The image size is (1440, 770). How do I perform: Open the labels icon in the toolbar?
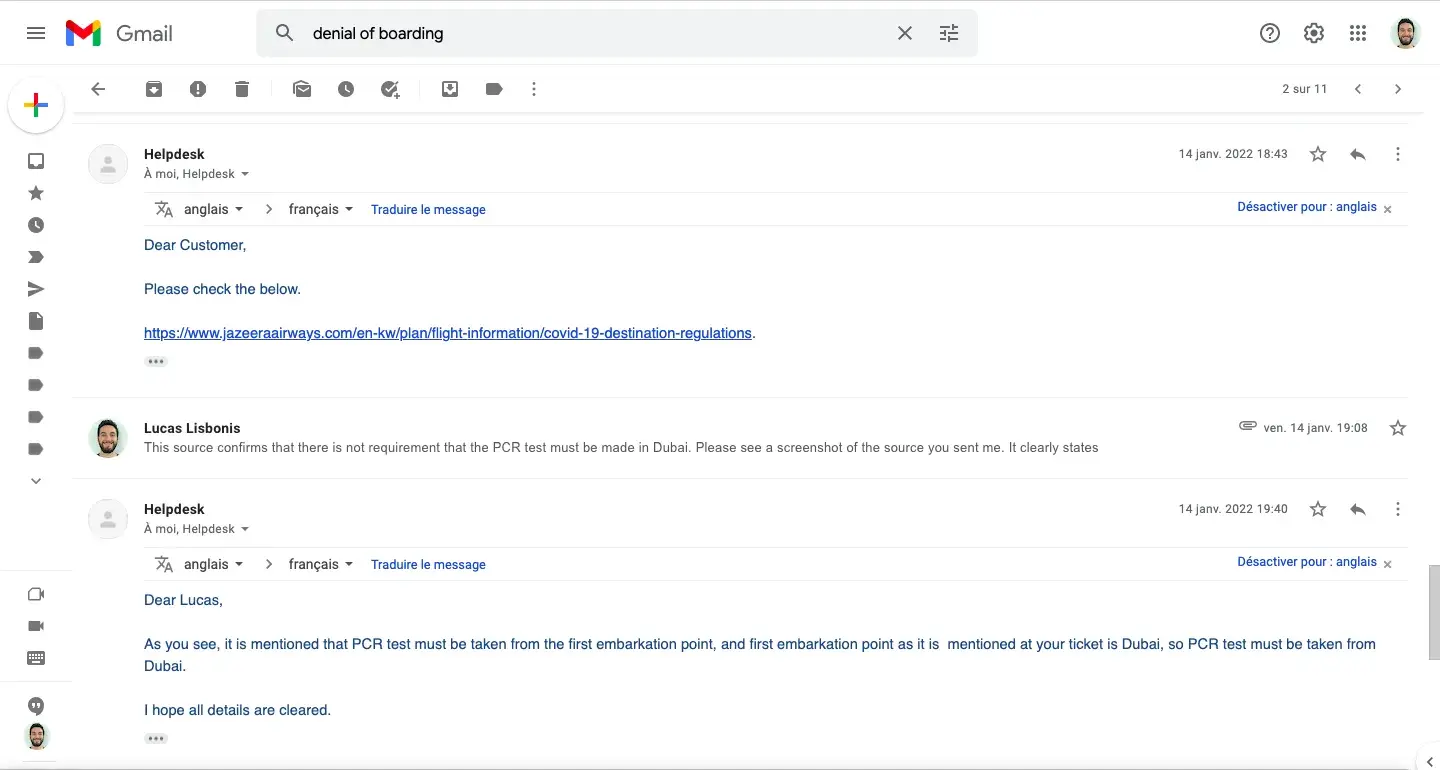(x=494, y=89)
